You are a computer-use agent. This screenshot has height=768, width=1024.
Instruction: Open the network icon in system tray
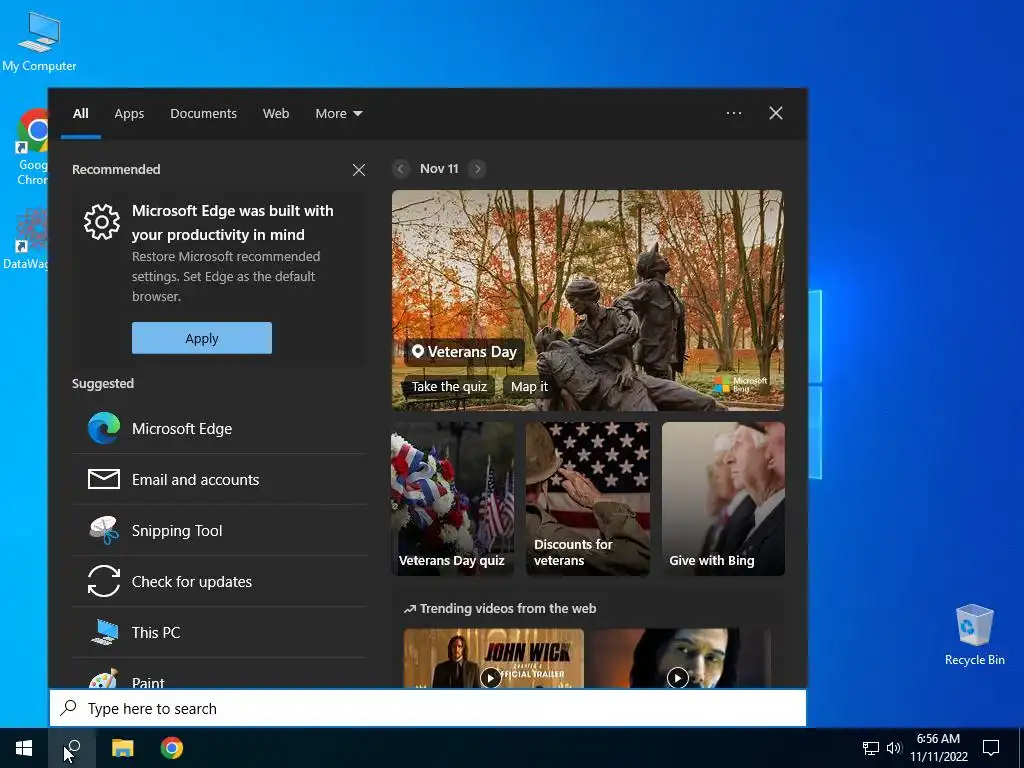(871, 748)
